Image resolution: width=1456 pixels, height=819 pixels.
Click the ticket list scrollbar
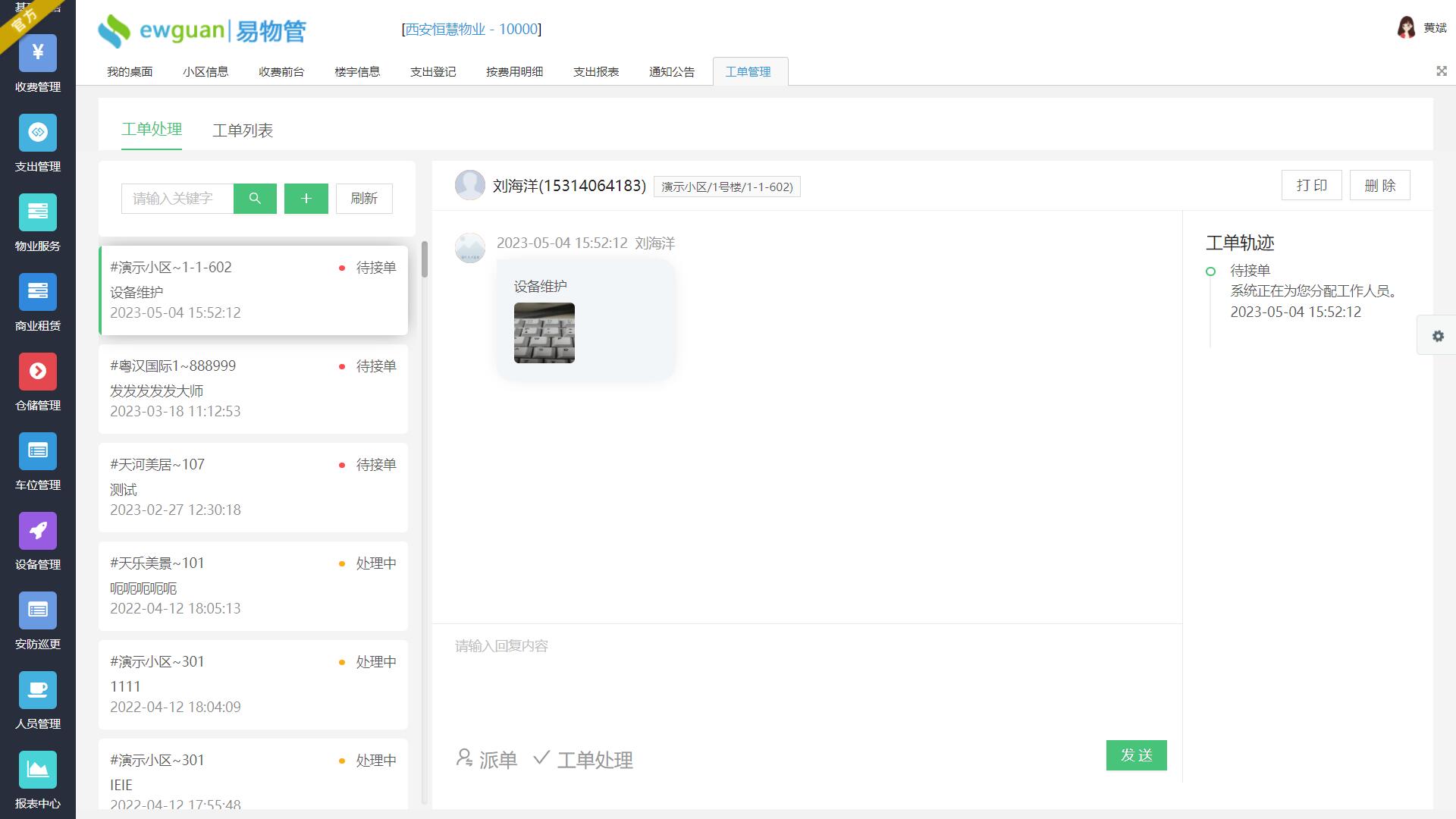[x=425, y=259]
